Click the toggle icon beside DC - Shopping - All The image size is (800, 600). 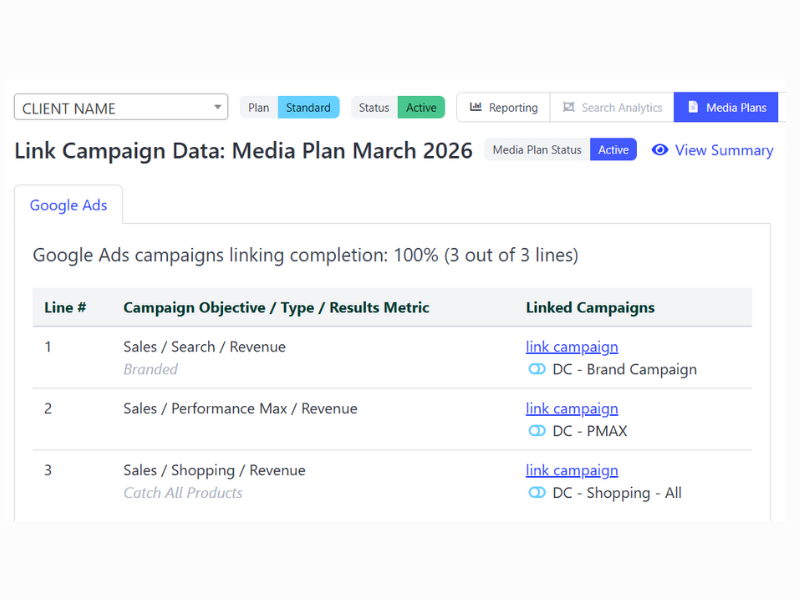coord(537,493)
